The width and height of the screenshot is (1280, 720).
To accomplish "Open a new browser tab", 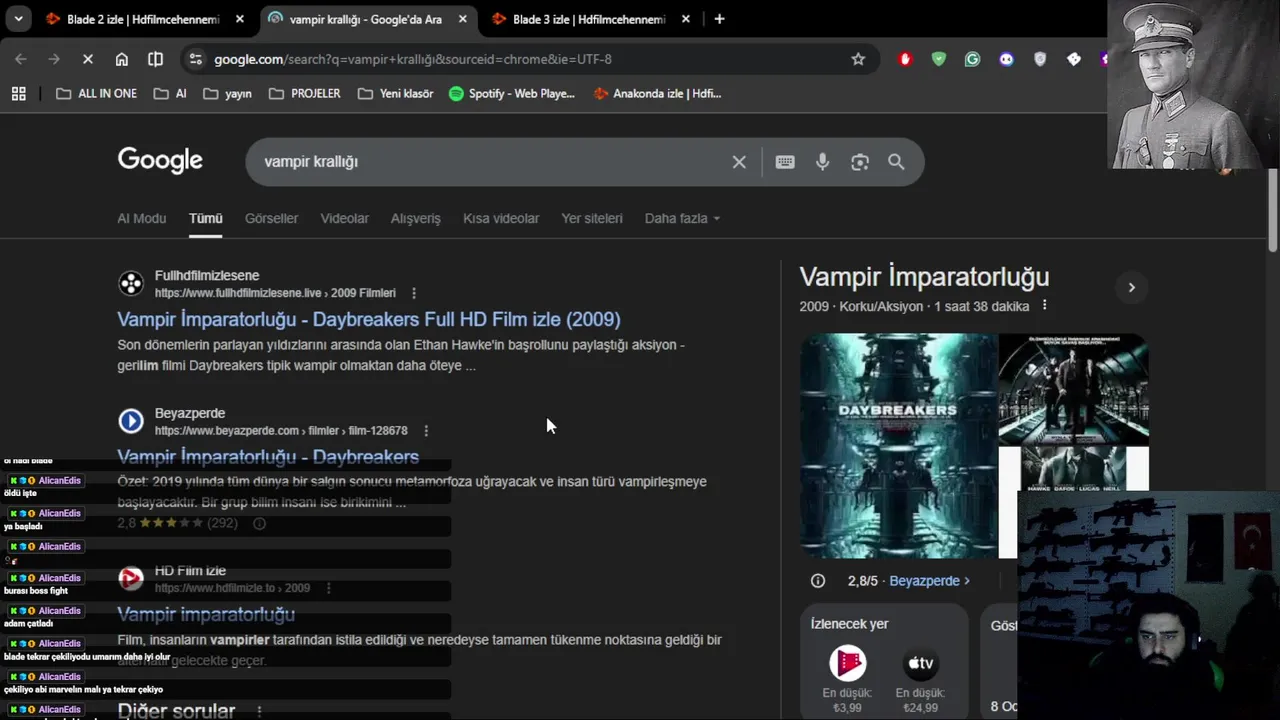I will [719, 19].
